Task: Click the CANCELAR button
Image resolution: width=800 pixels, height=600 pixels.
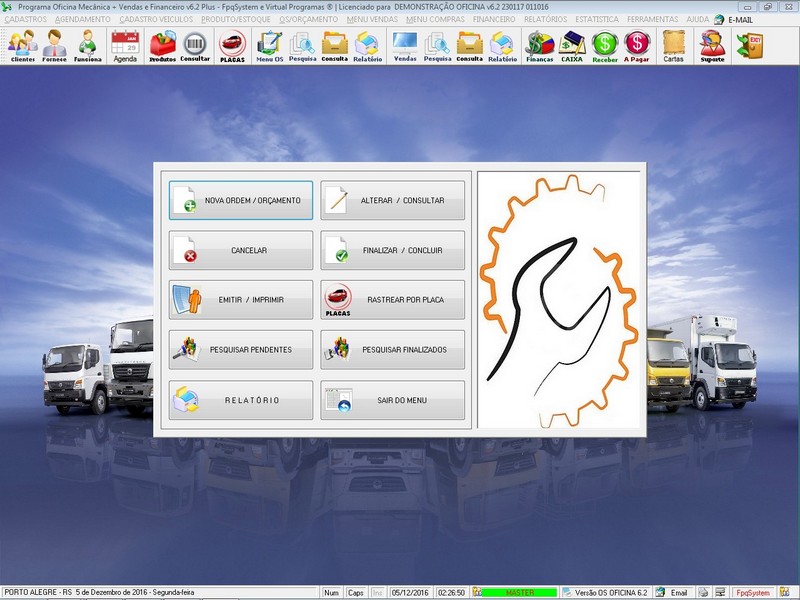Action: [241, 250]
